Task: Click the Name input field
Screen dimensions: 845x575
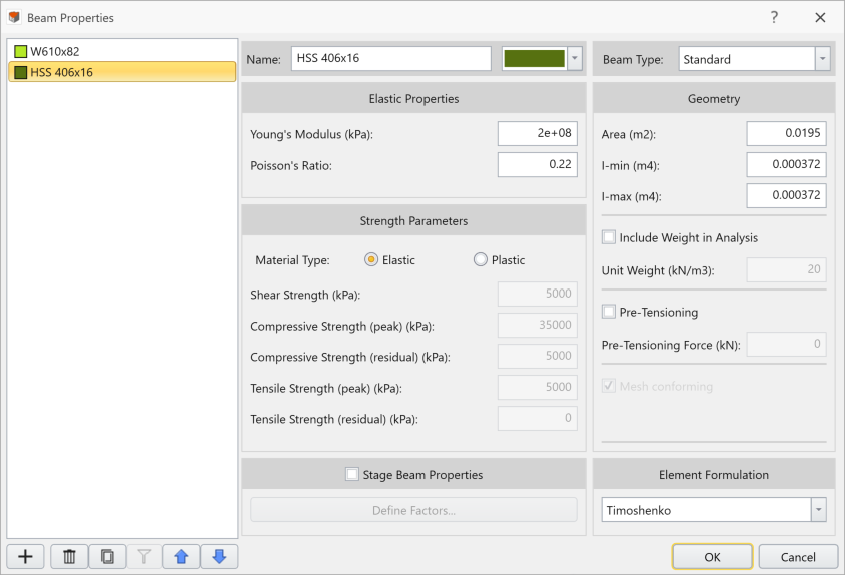Action: pyautogui.click(x=391, y=58)
